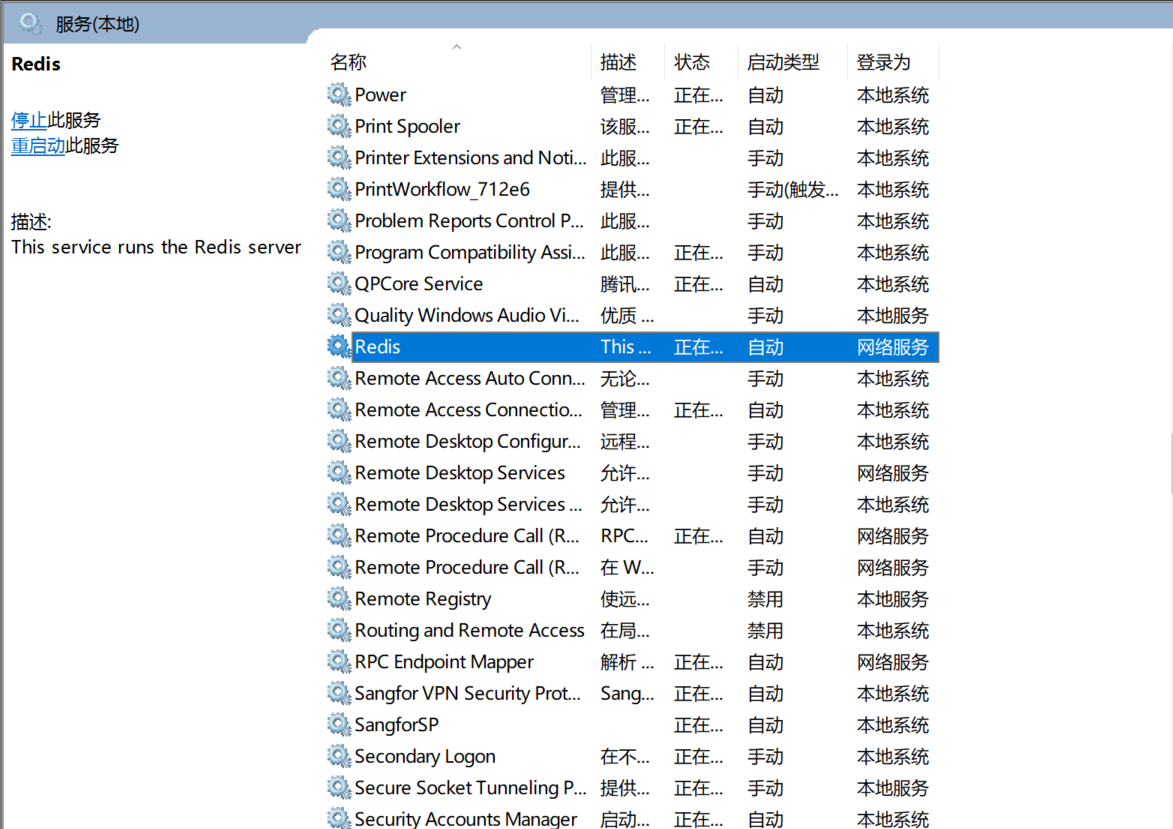
Task: Click the Secondary Logon gear icon
Action: click(339, 756)
